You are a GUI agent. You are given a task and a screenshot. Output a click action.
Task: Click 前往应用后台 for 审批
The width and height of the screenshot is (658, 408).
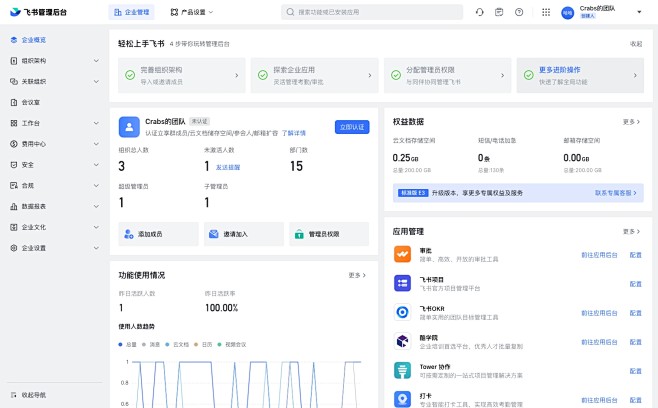point(599,255)
